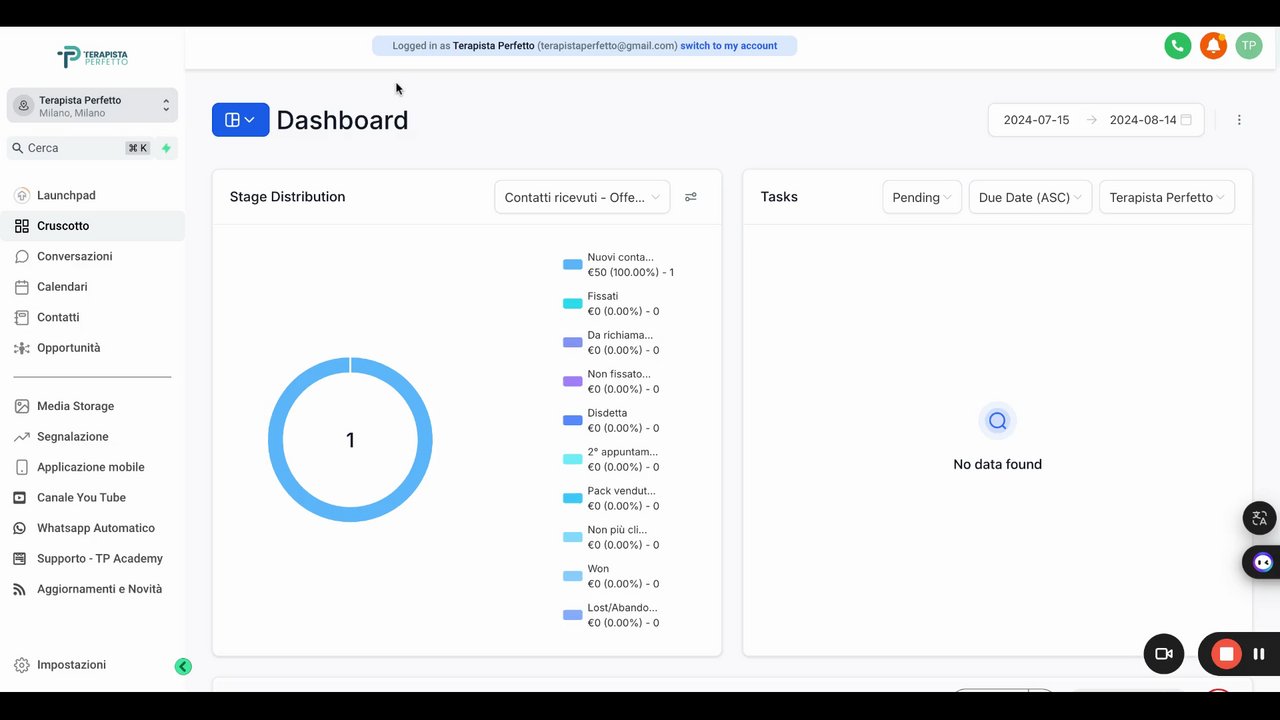Open the dashboard three-dot options menu
The image size is (1280, 720).
1239,120
